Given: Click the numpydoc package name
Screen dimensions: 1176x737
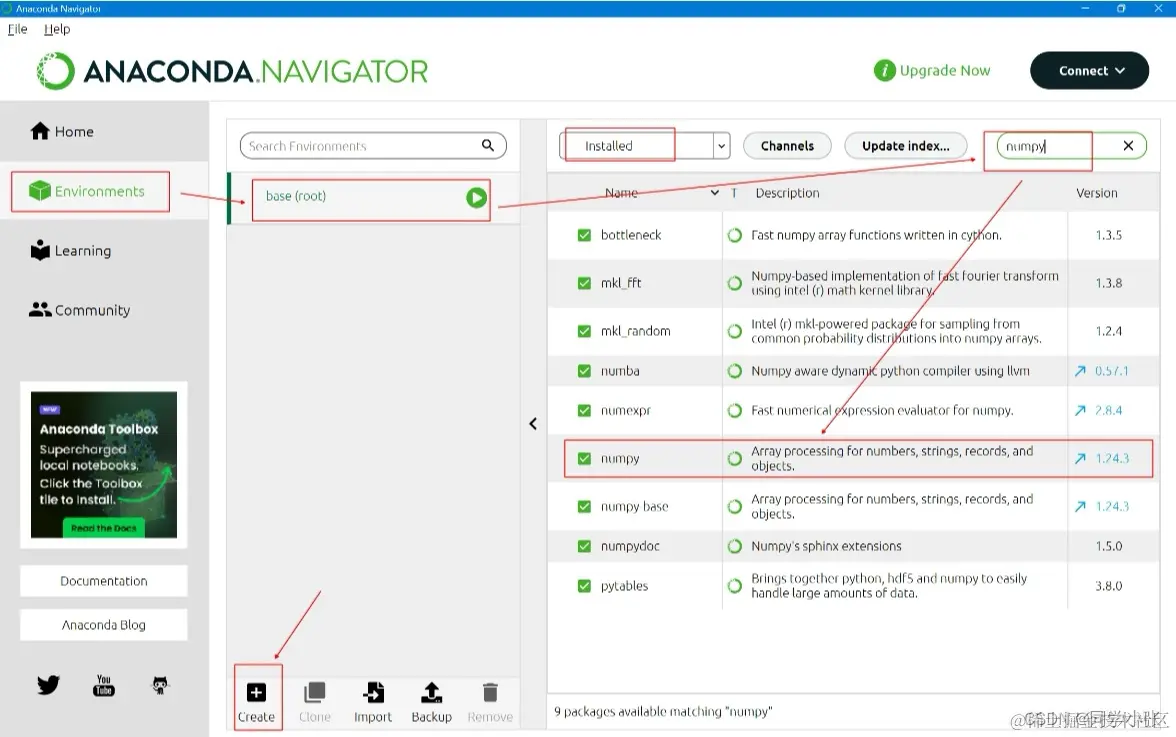Looking at the screenshot, I should coord(630,546).
